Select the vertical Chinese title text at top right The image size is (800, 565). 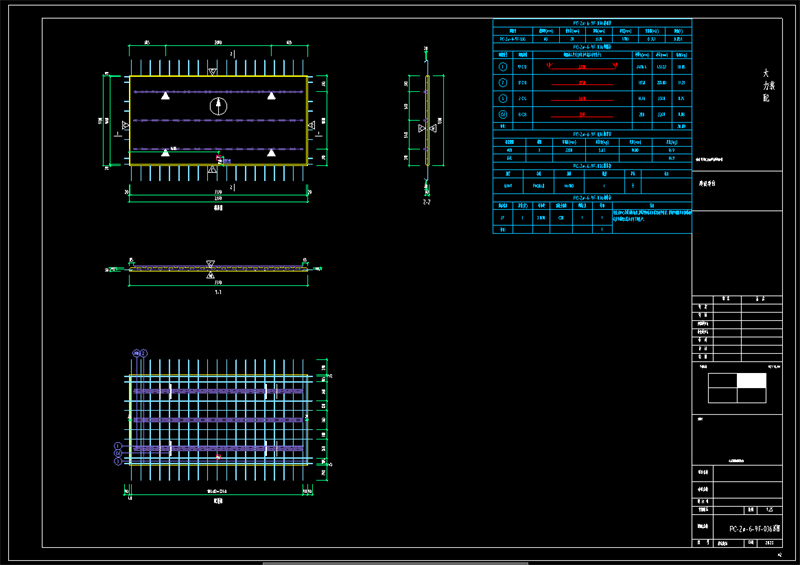coord(768,85)
